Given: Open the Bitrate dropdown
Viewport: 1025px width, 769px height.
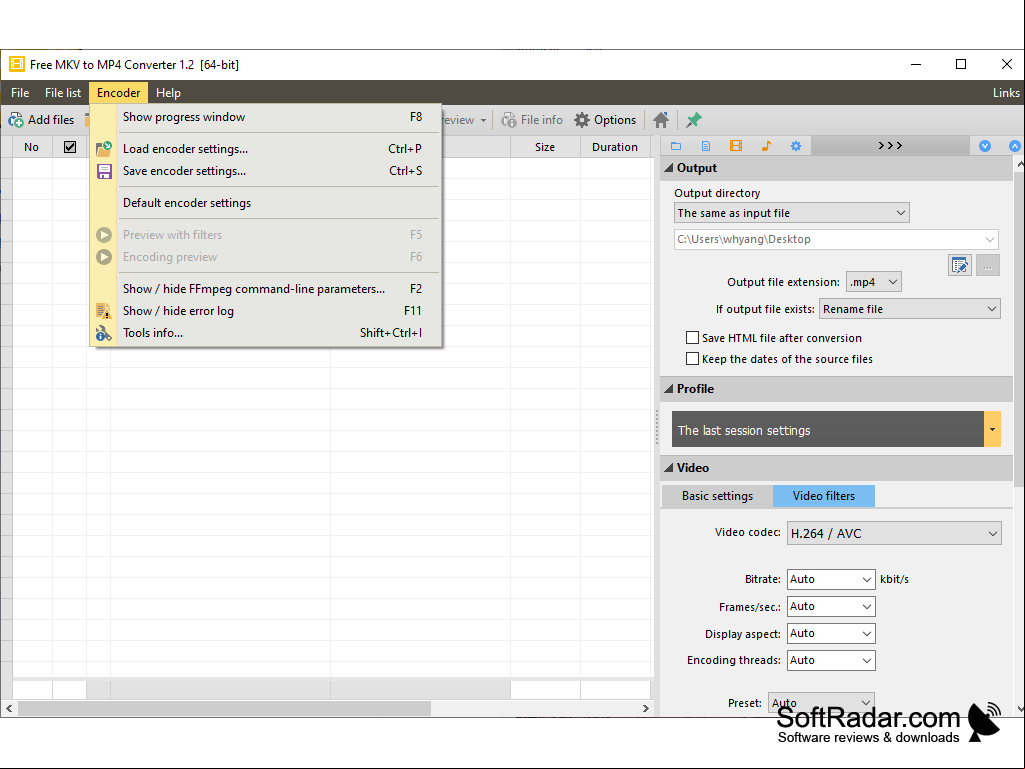Looking at the screenshot, I should point(831,579).
